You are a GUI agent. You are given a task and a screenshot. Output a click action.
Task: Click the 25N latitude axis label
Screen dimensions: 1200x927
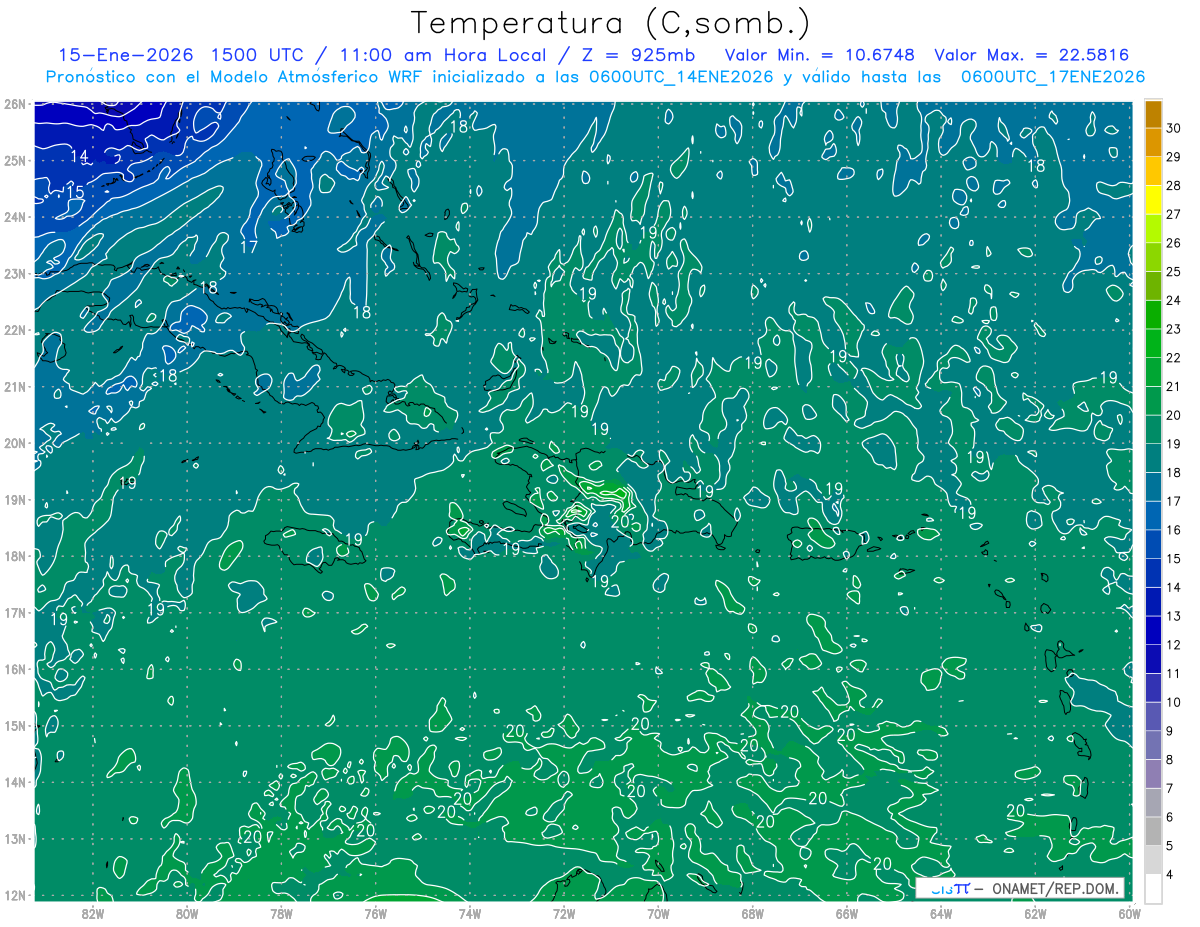tap(15, 160)
